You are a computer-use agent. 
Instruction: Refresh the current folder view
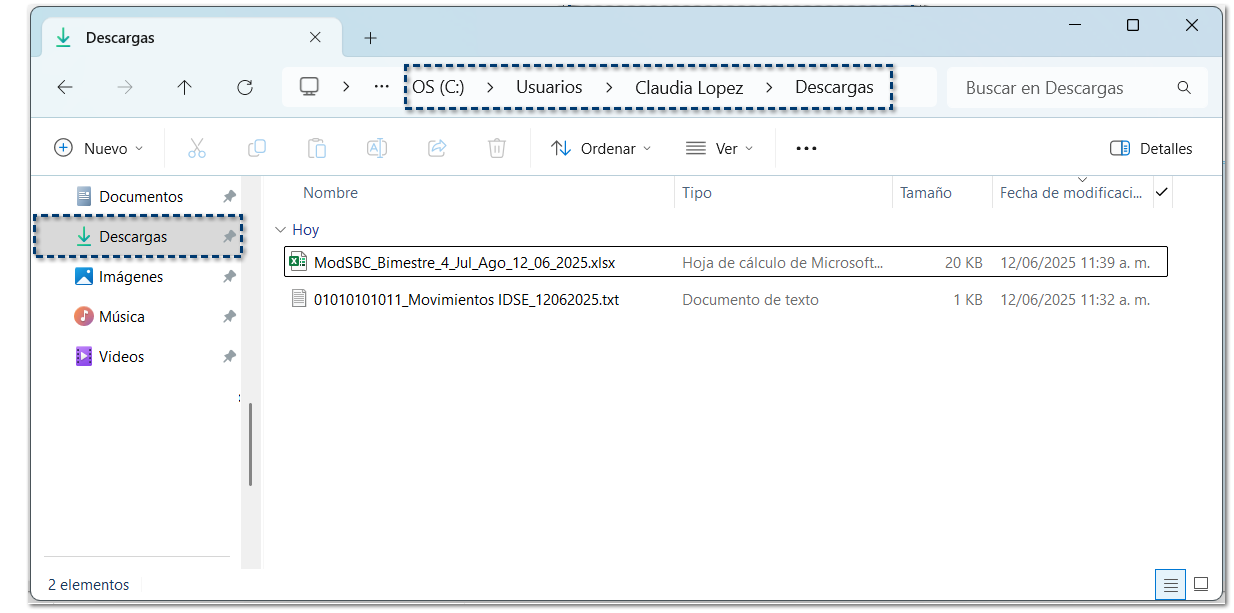[245, 88]
